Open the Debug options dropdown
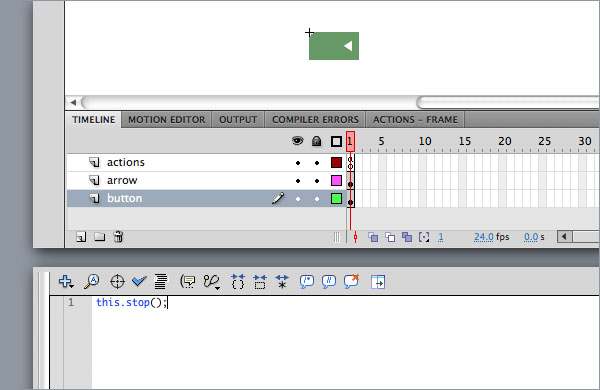The height and width of the screenshot is (390, 600). (x=212, y=282)
